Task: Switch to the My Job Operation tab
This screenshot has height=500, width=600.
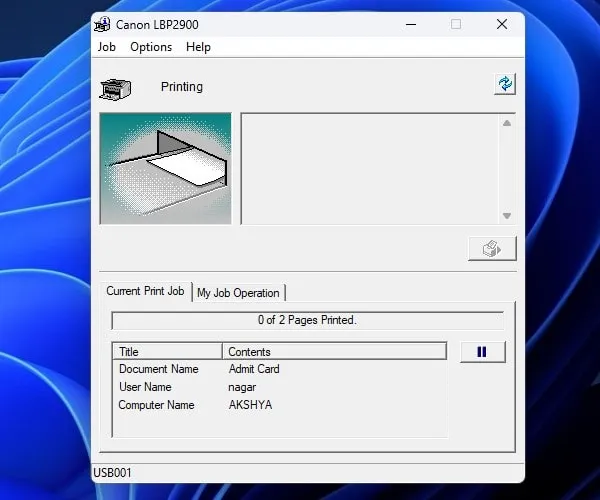Action: (238, 293)
